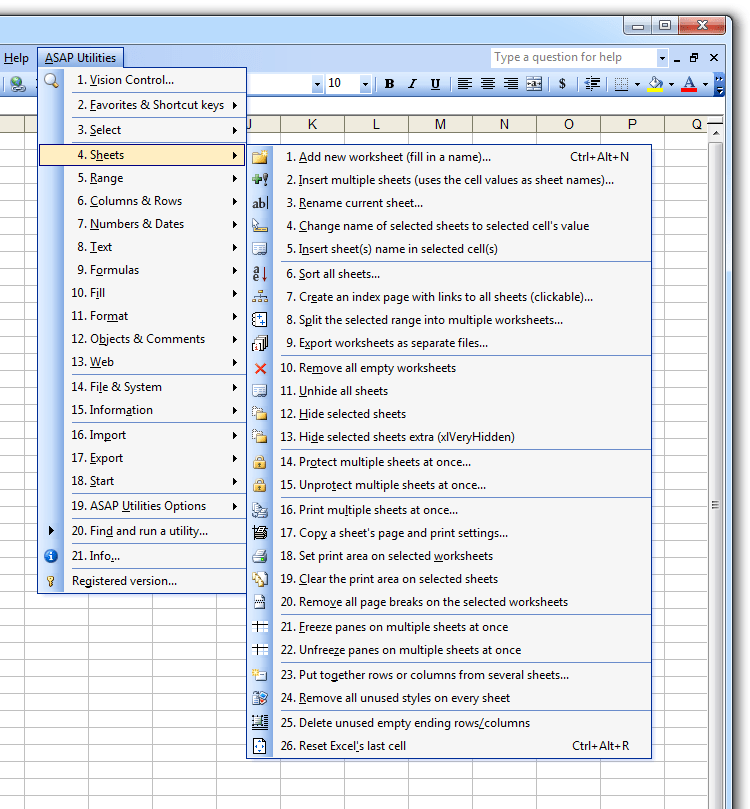Click the Center alignment icon
750x809 pixels.
tap(487, 84)
